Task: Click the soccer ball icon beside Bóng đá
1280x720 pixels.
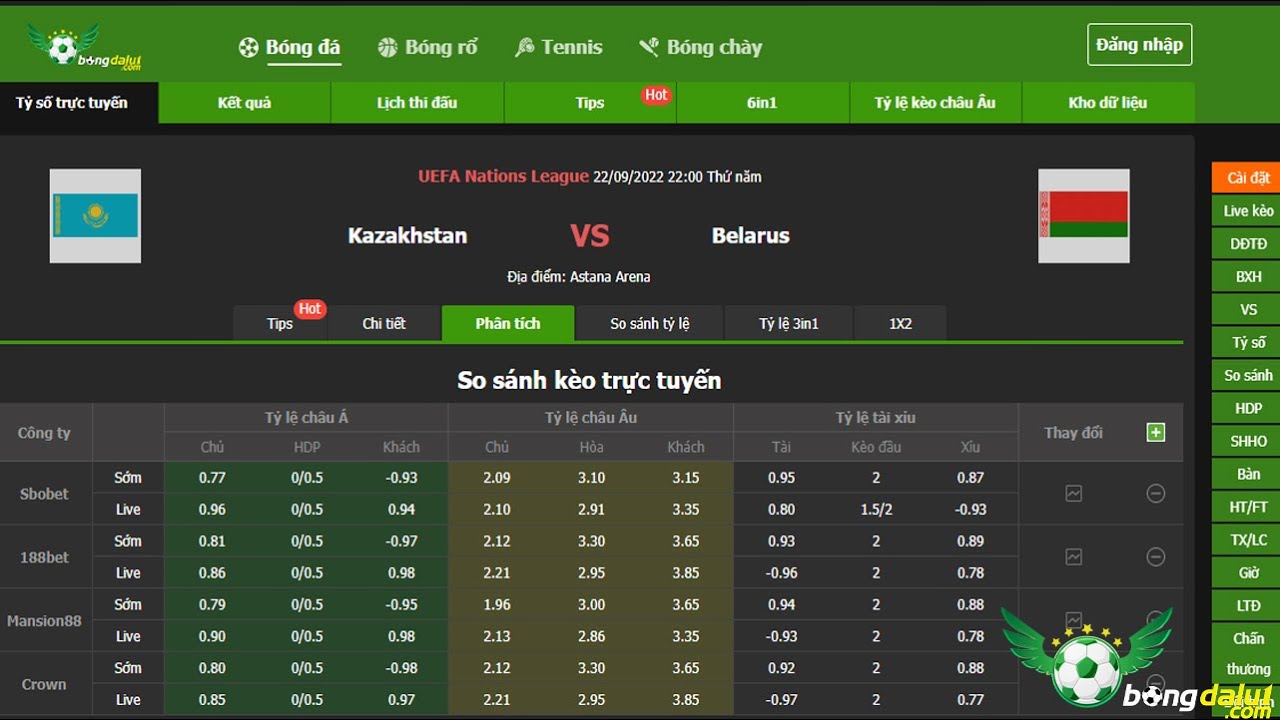Action: tap(248, 47)
